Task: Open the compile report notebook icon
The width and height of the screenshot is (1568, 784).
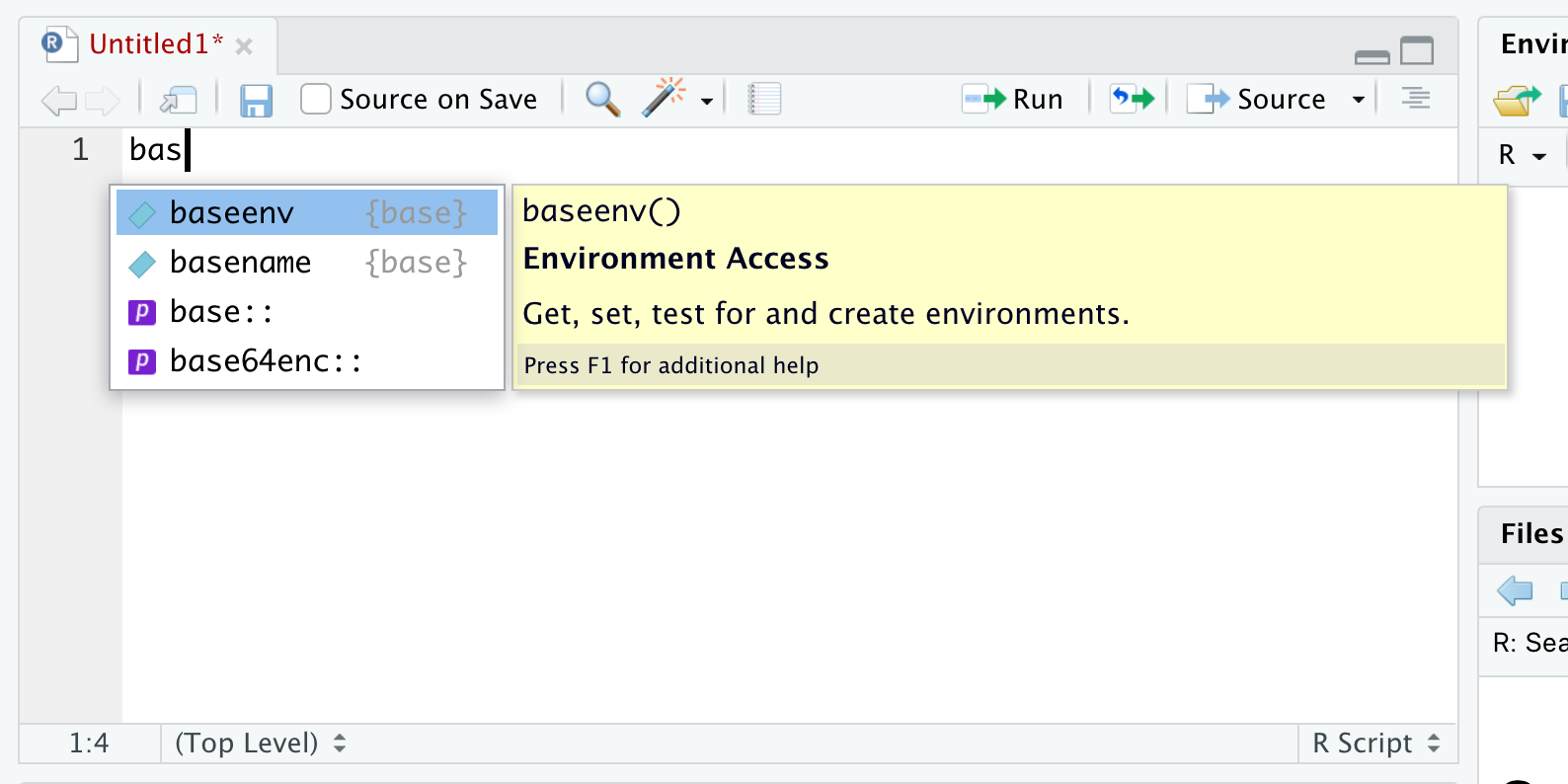Action: point(764,99)
